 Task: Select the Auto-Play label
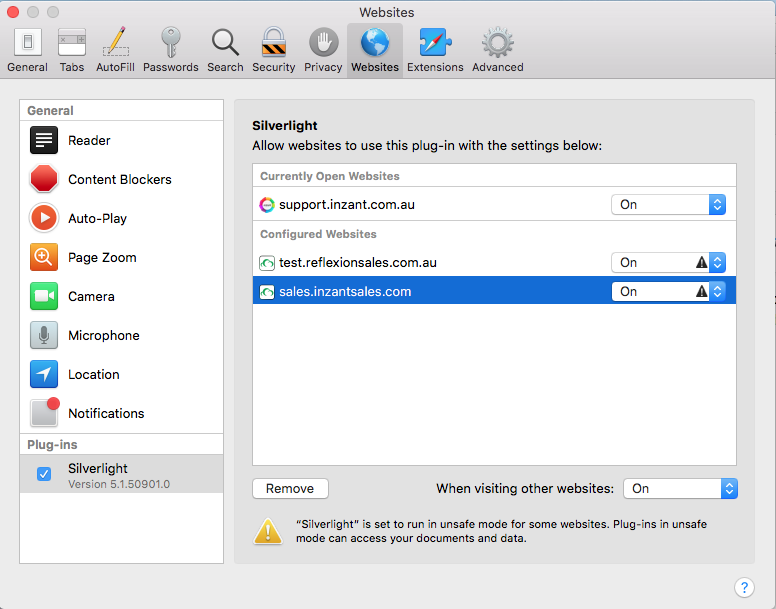click(x=97, y=219)
